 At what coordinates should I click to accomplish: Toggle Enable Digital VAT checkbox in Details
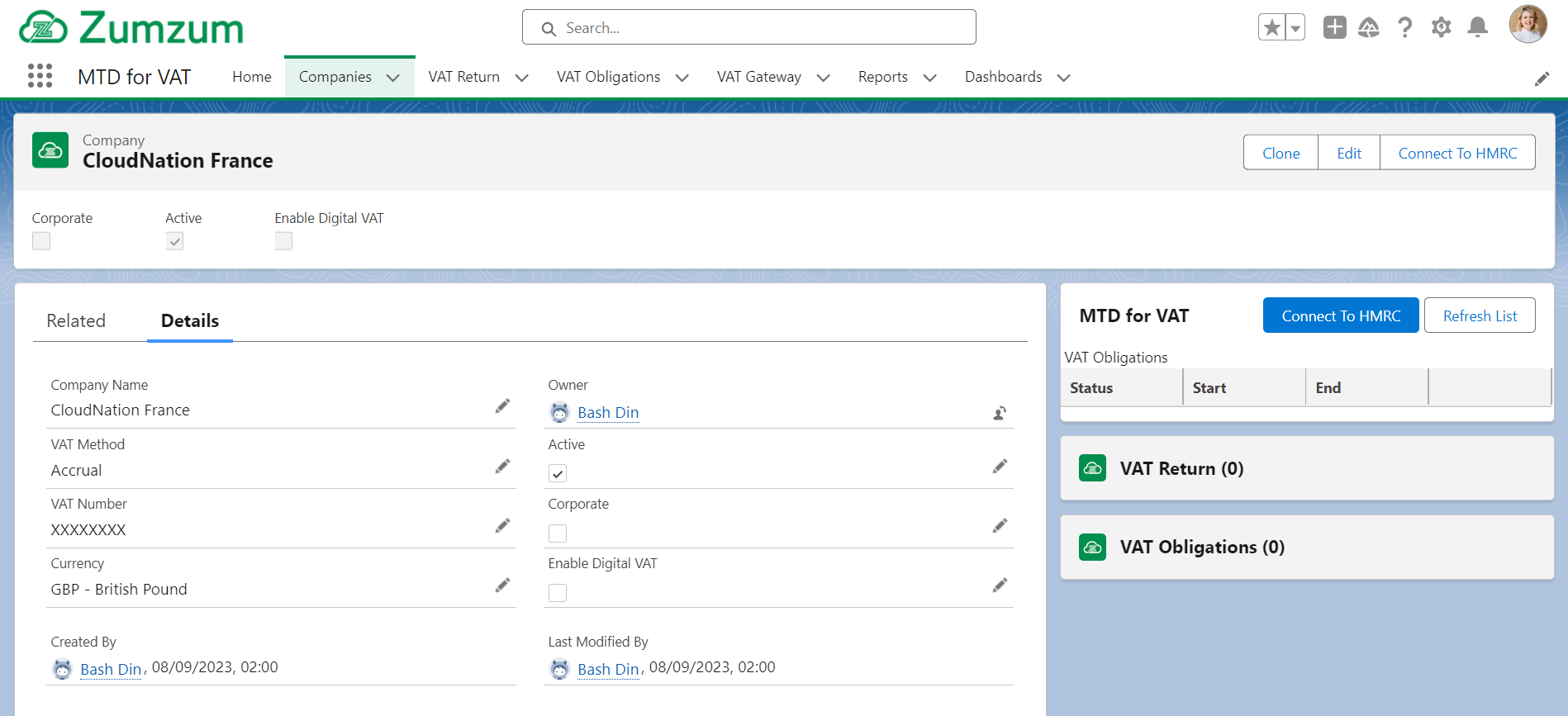click(x=558, y=593)
